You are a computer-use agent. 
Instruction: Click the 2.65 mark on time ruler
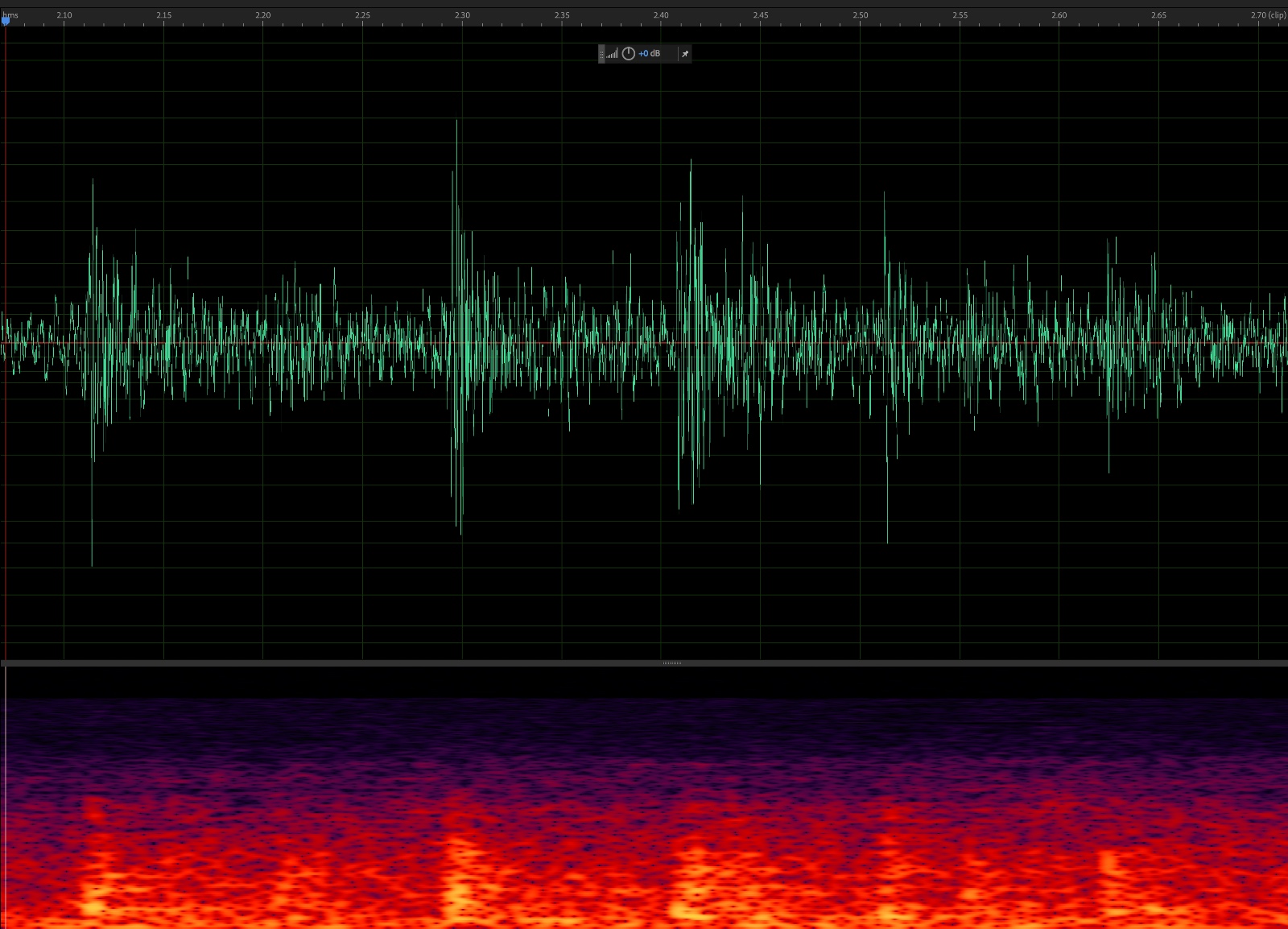[x=1158, y=15]
